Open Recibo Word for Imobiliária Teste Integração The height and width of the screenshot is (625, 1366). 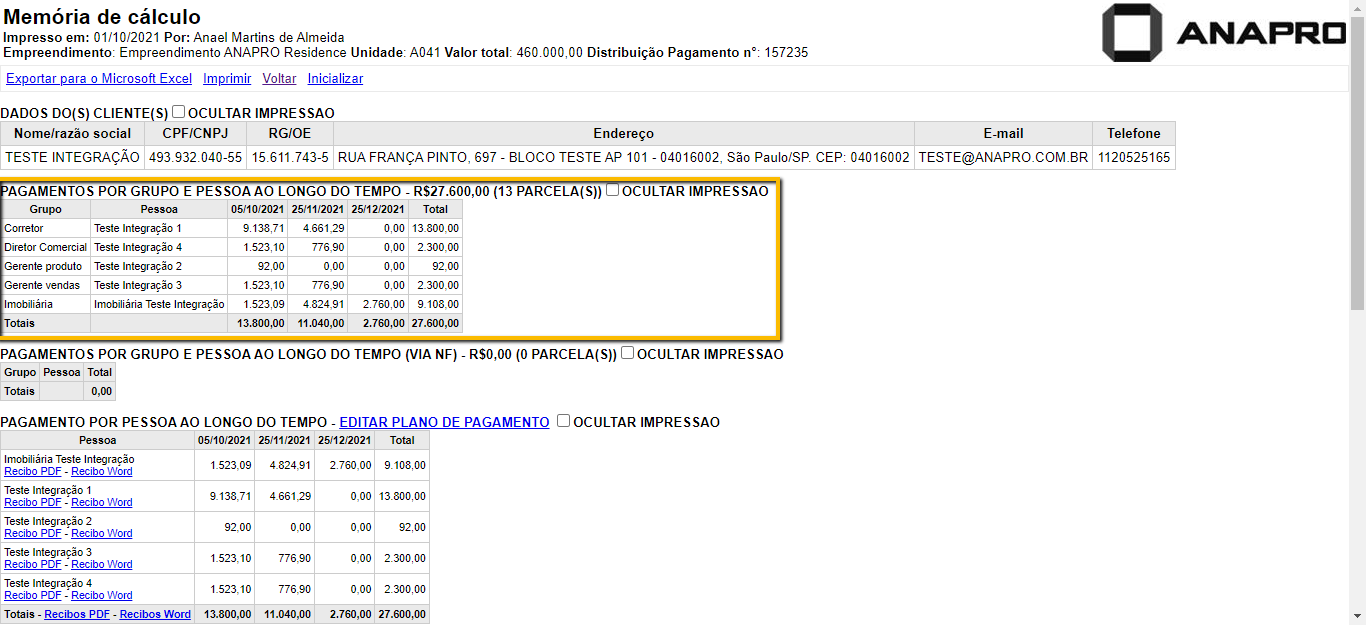pyautogui.click(x=101, y=471)
